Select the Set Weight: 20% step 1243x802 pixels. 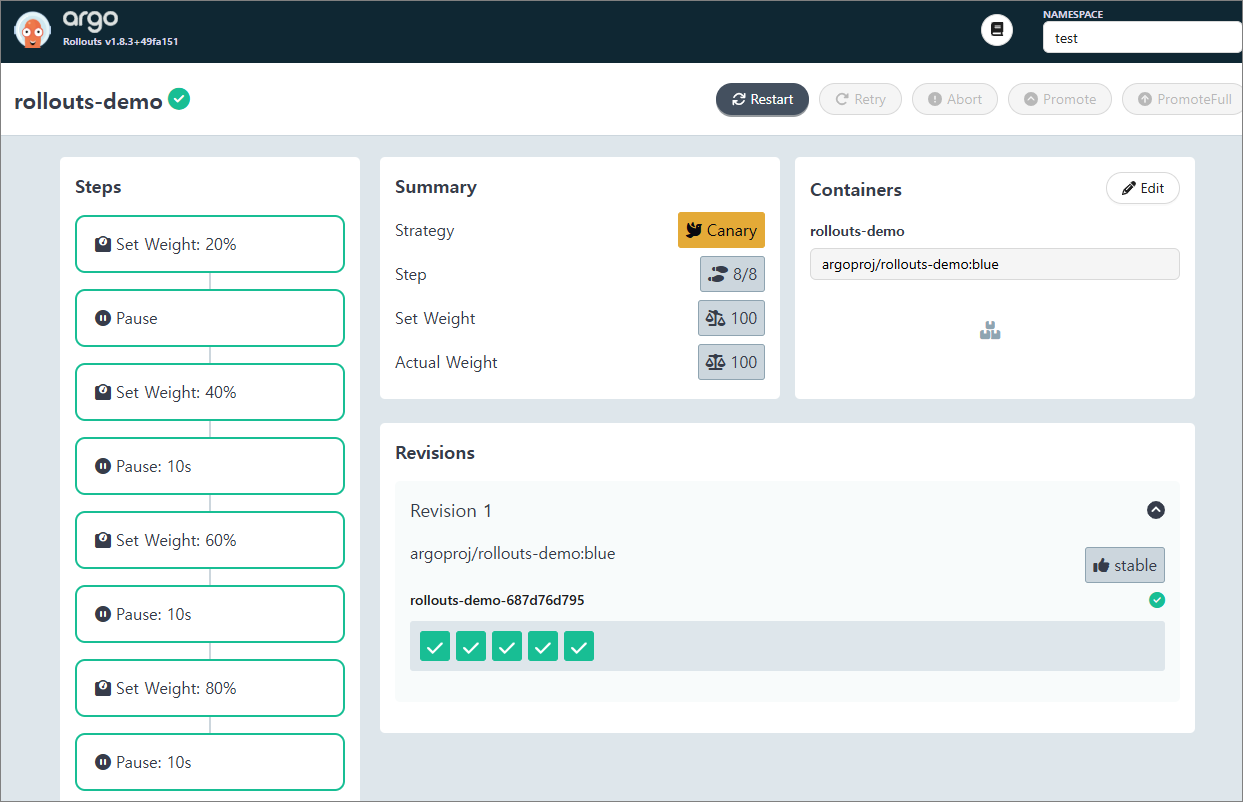pyautogui.click(x=210, y=244)
